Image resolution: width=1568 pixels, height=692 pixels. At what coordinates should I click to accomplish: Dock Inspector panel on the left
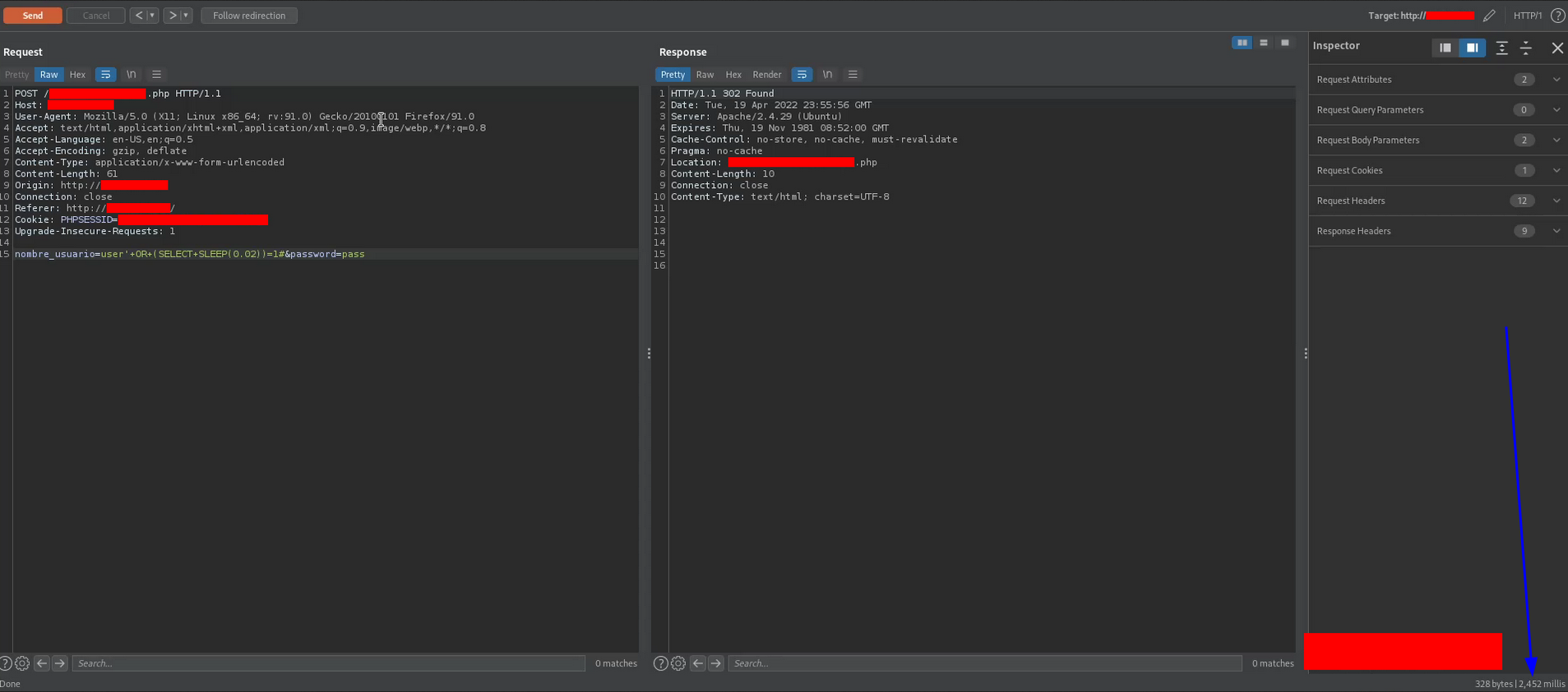click(x=1445, y=48)
